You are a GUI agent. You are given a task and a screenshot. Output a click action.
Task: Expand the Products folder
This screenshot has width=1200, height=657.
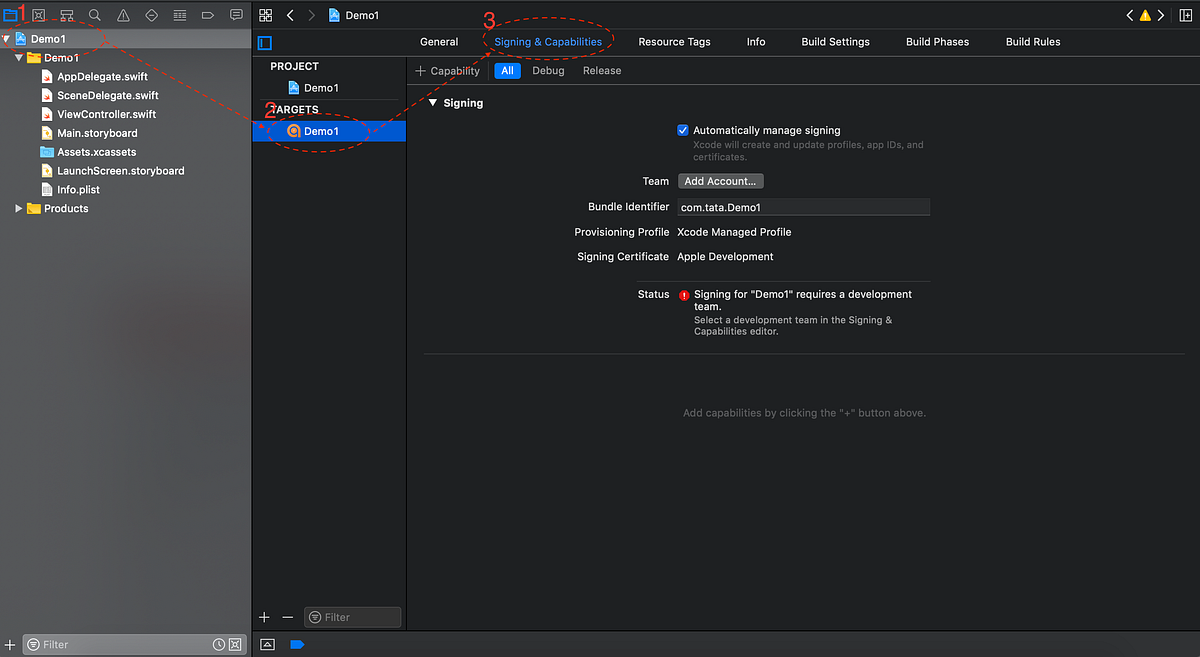tap(17, 208)
